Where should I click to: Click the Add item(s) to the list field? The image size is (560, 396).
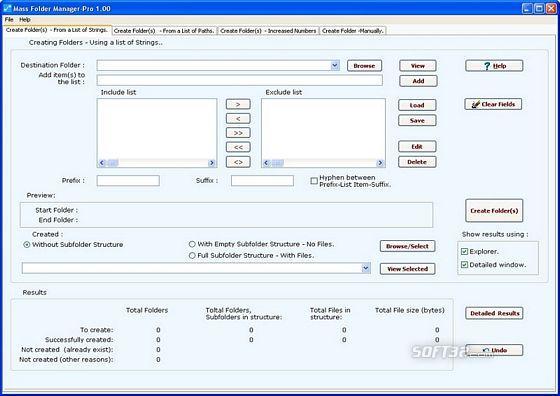tap(239, 80)
